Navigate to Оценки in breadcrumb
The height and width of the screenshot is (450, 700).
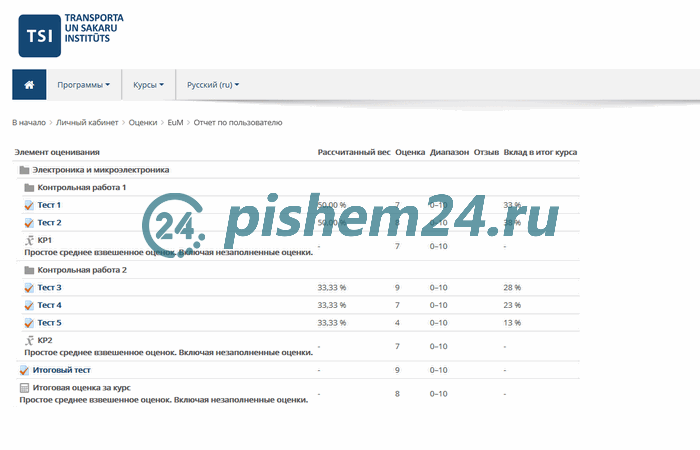[x=143, y=122]
